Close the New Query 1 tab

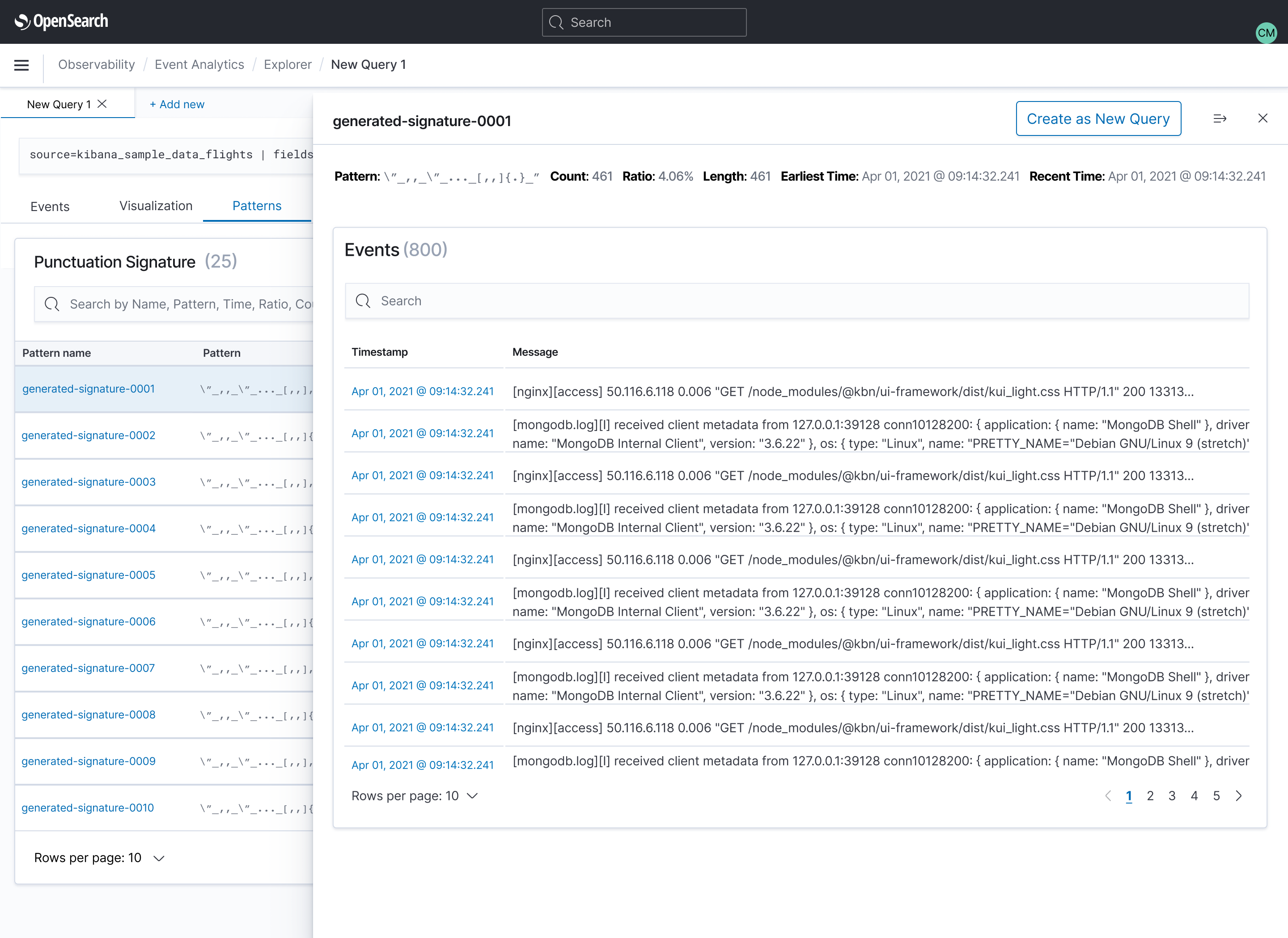pos(102,104)
